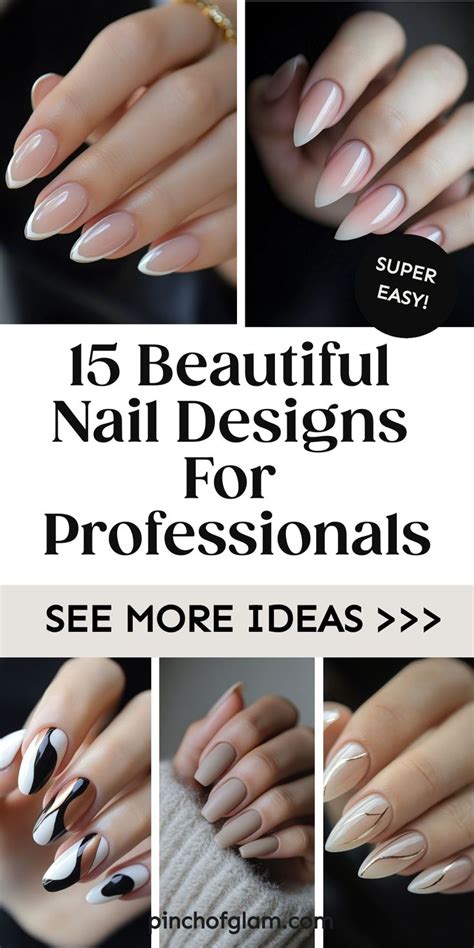The height and width of the screenshot is (948, 474).
Task: Open the pink ombre almond nails photo
Action: pyautogui.click(x=360, y=162)
